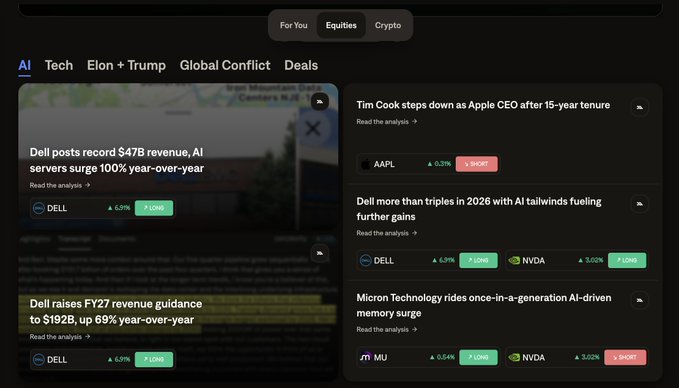Click Dell logo in 'Dell raises FY27' card

[39, 359]
